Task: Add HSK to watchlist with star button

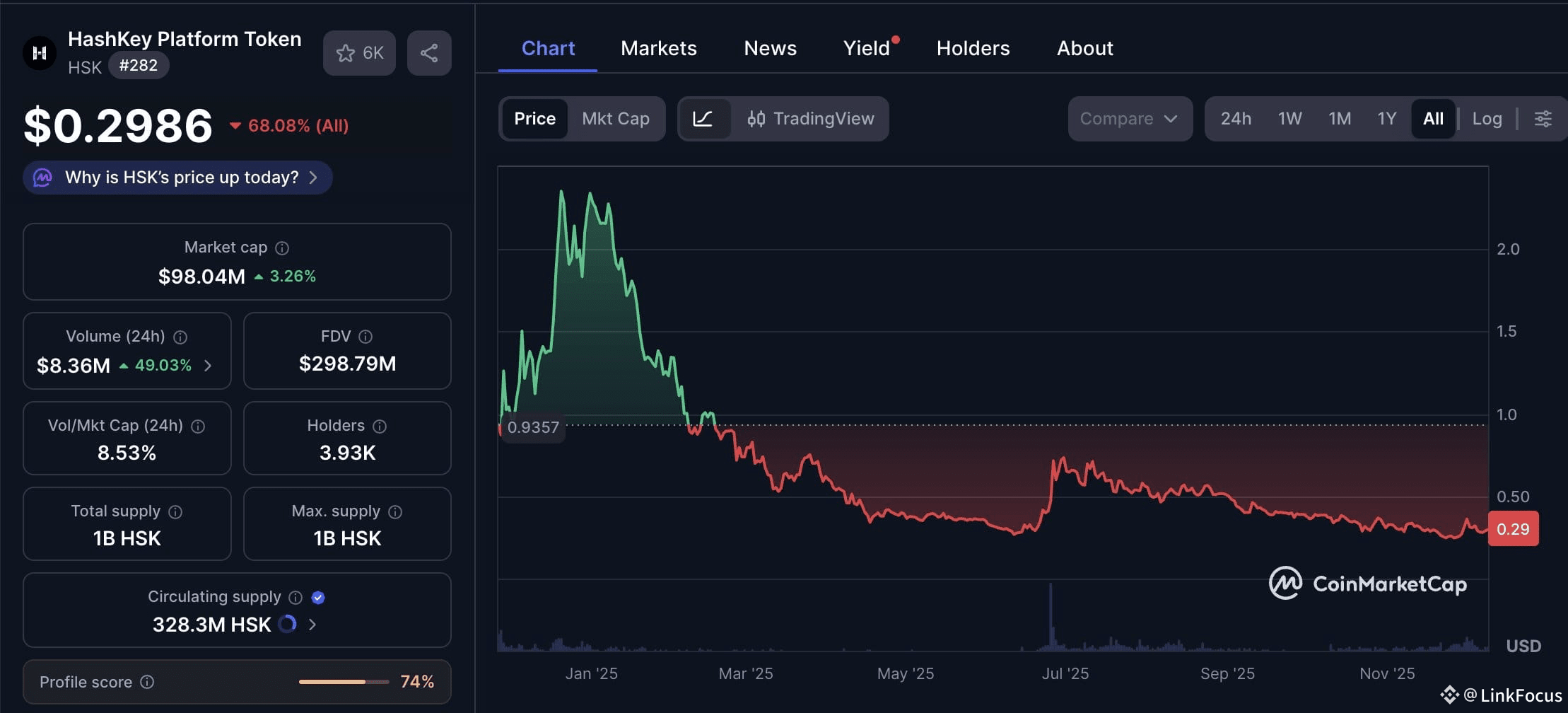Action: tap(359, 53)
